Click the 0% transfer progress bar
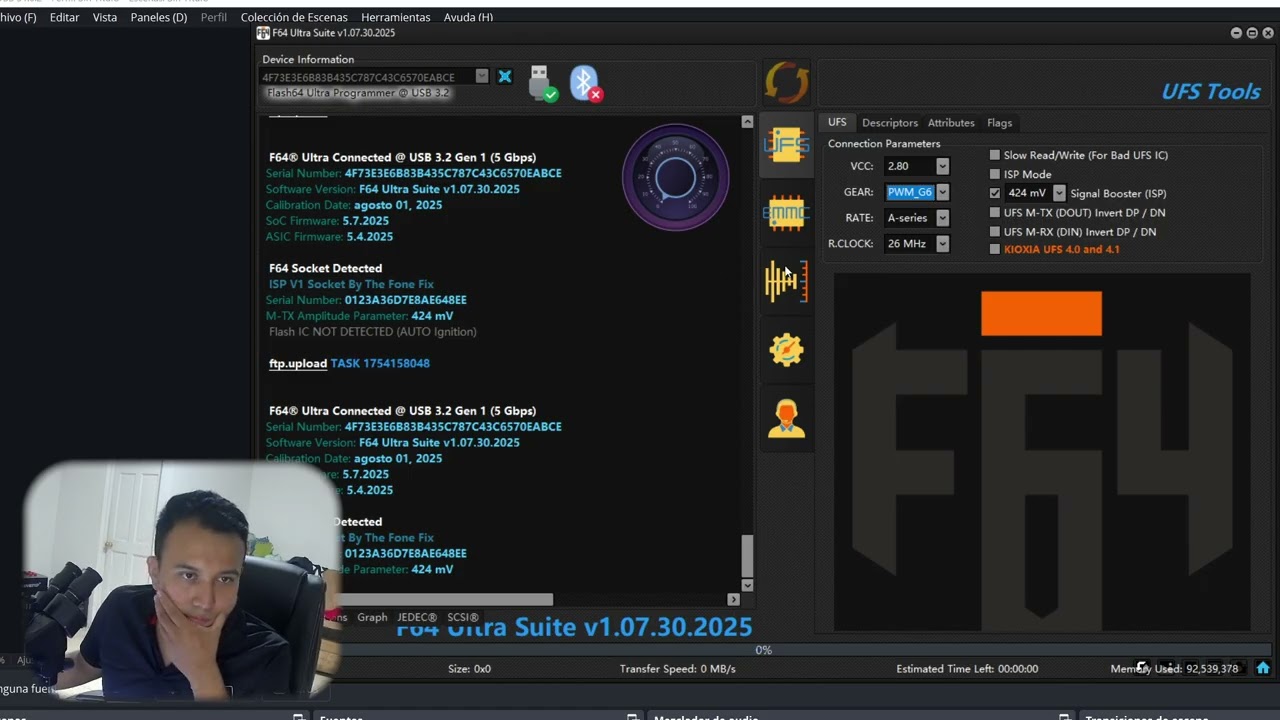The width and height of the screenshot is (1280, 720). (x=763, y=650)
